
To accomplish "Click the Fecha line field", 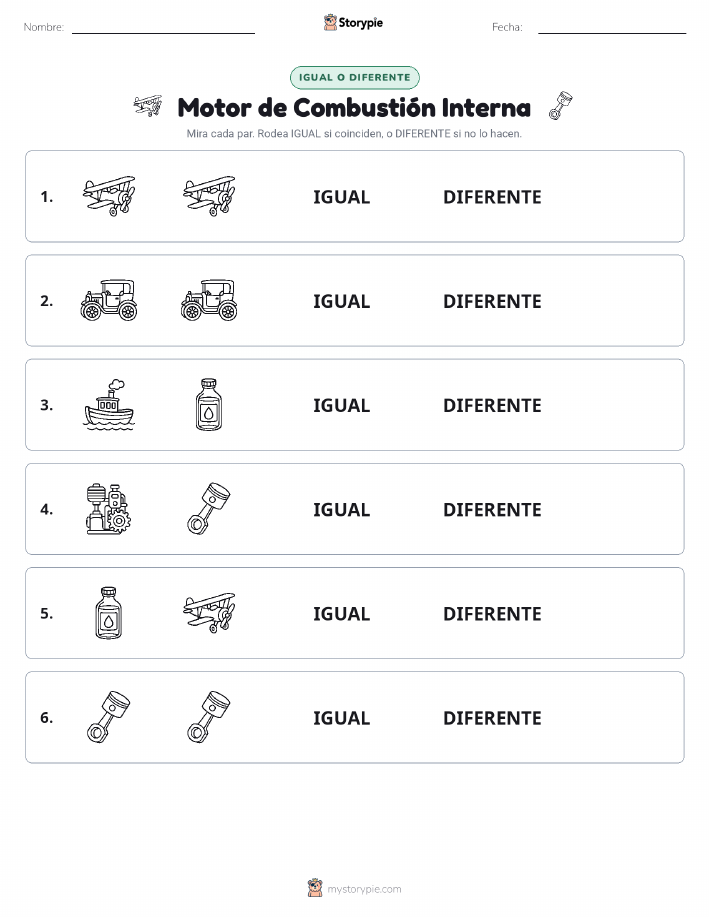I will 612,27.
